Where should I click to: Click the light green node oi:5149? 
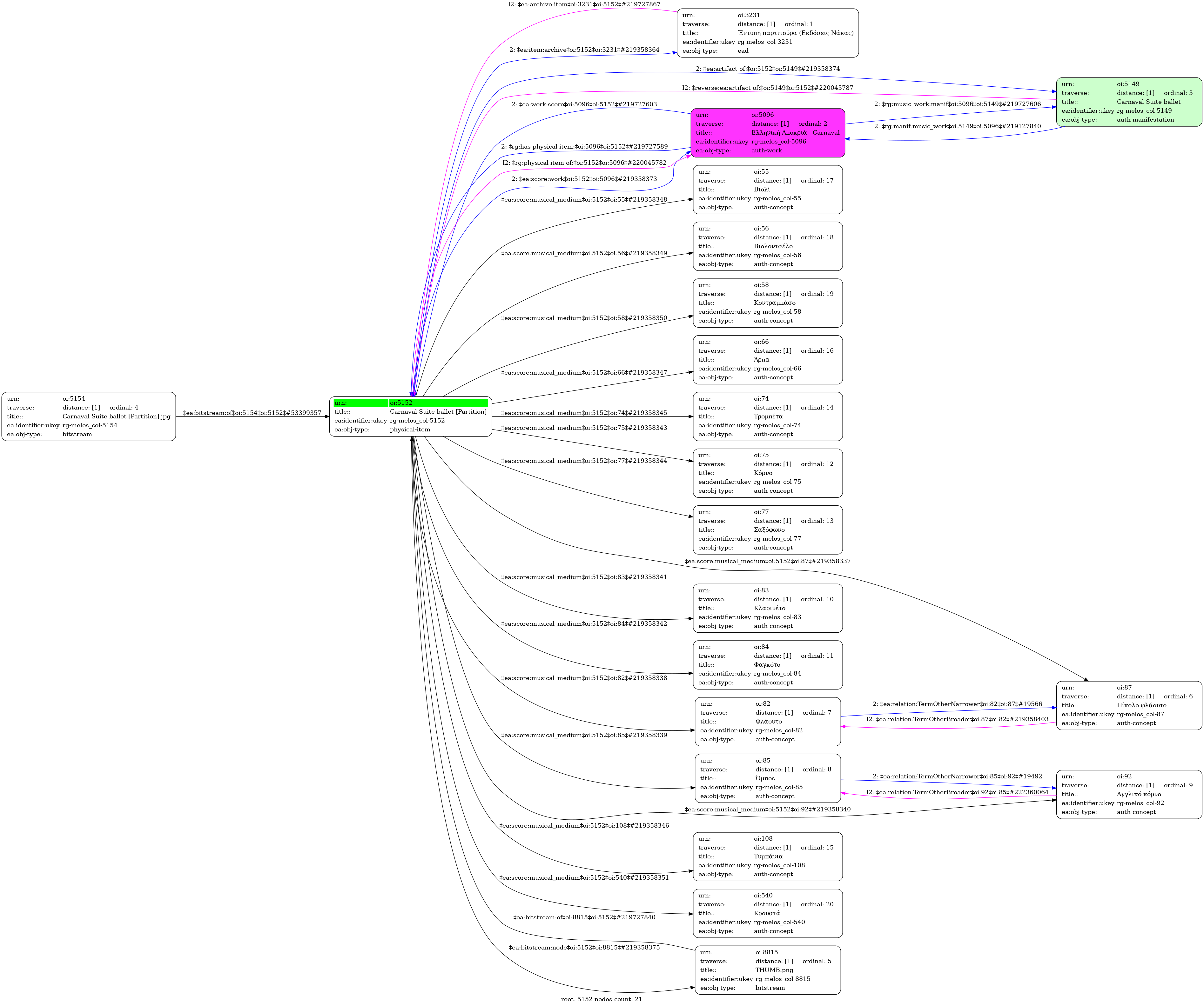coord(1128,102)
